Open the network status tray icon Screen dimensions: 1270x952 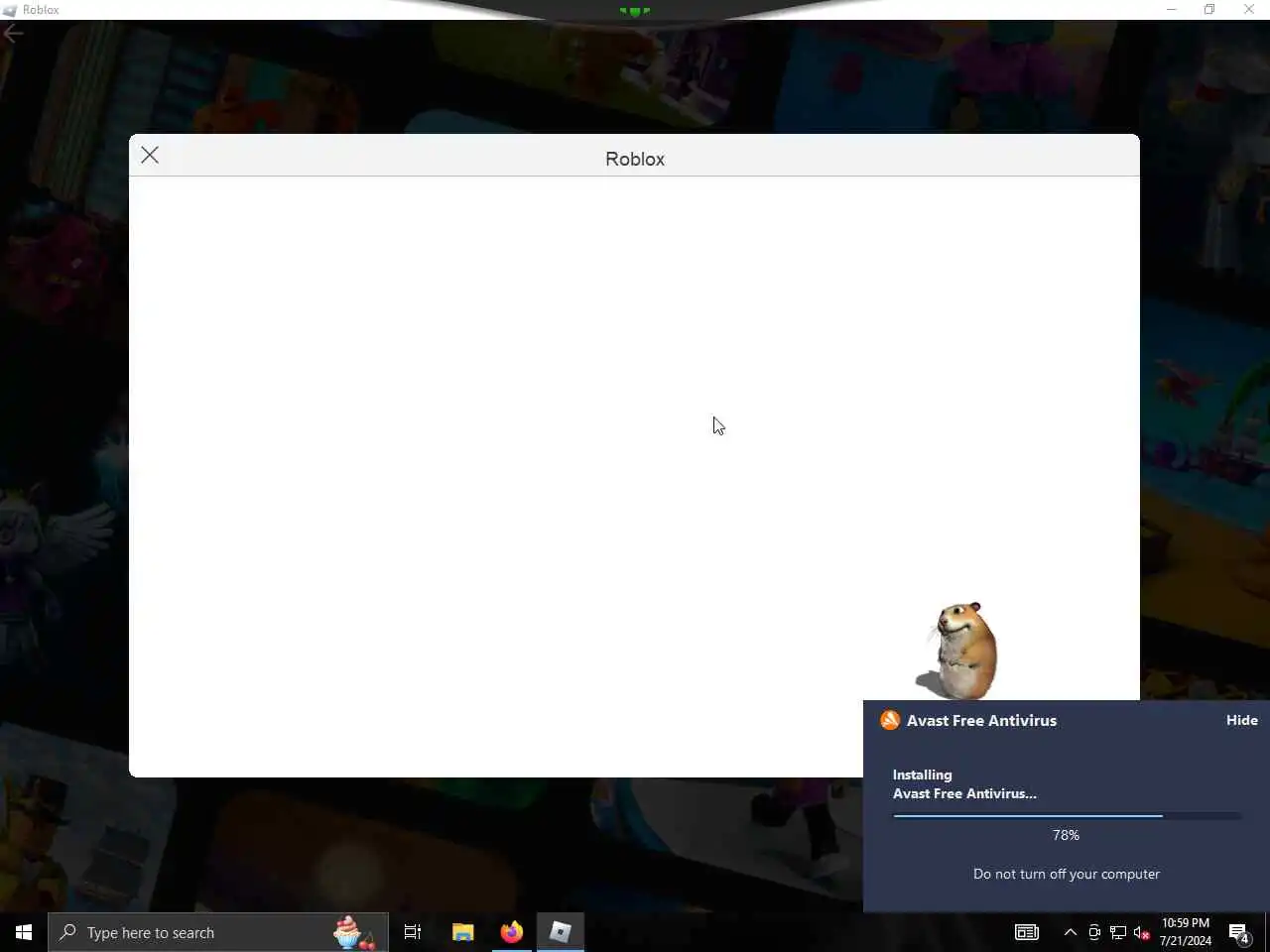pyautogui.click(x=1118, y=932)
